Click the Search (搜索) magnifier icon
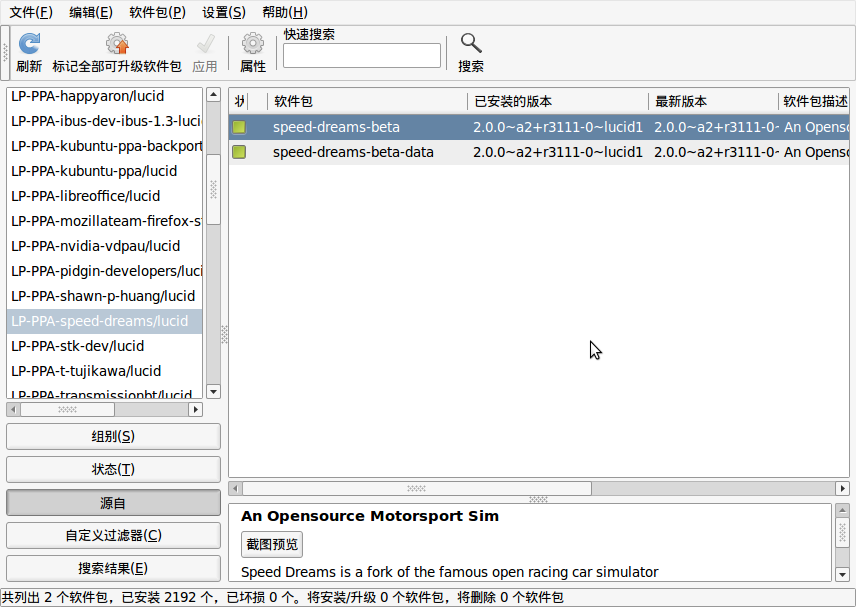Screen dimensions: 856x607 pos(471,43)
